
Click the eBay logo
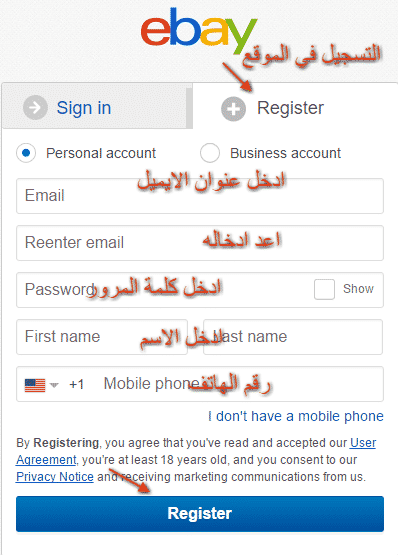[x=199, y=31]
